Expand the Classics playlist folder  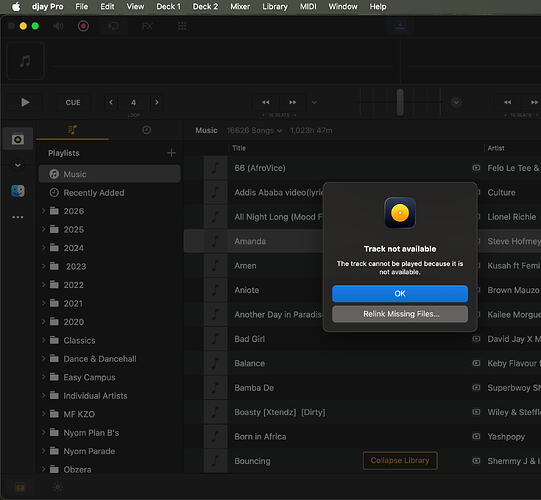coord(43,340)
